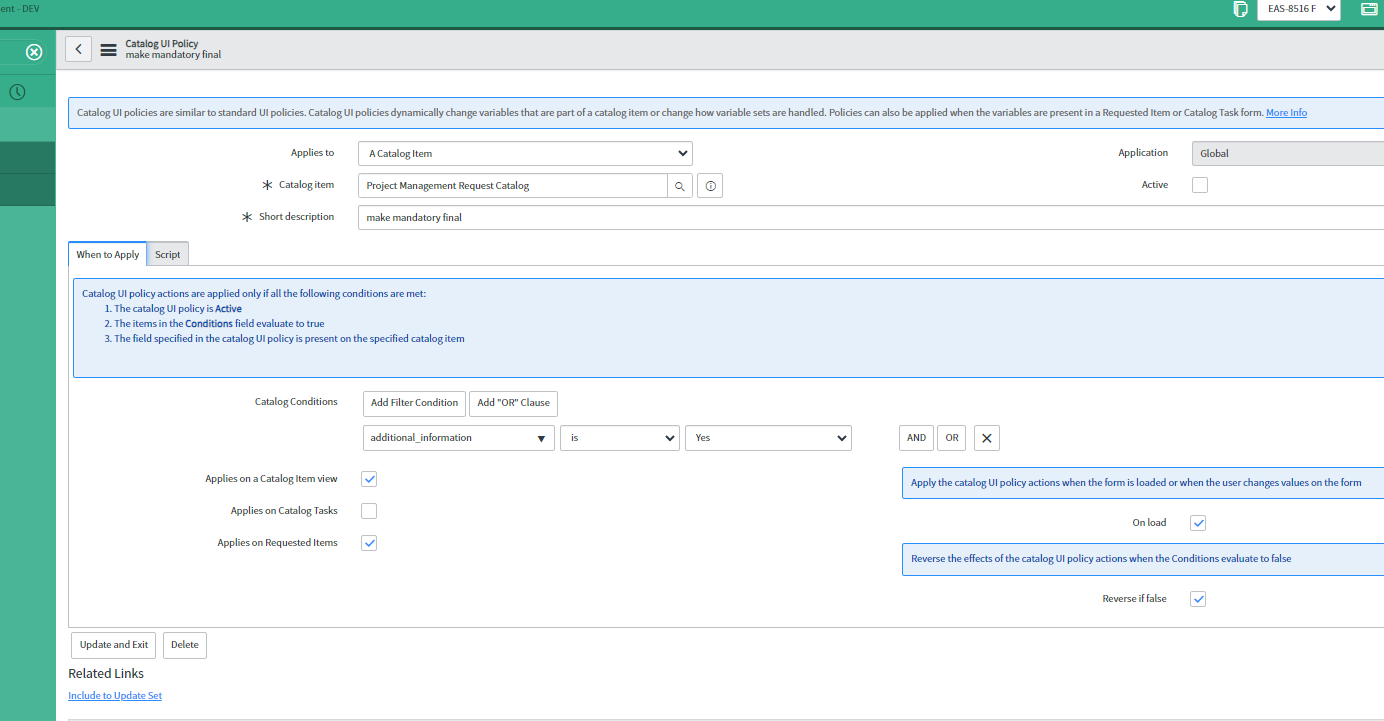Screen dimensions: 1384x721
Task: Preview catalog item record with info icon
Action: (710, 186)
